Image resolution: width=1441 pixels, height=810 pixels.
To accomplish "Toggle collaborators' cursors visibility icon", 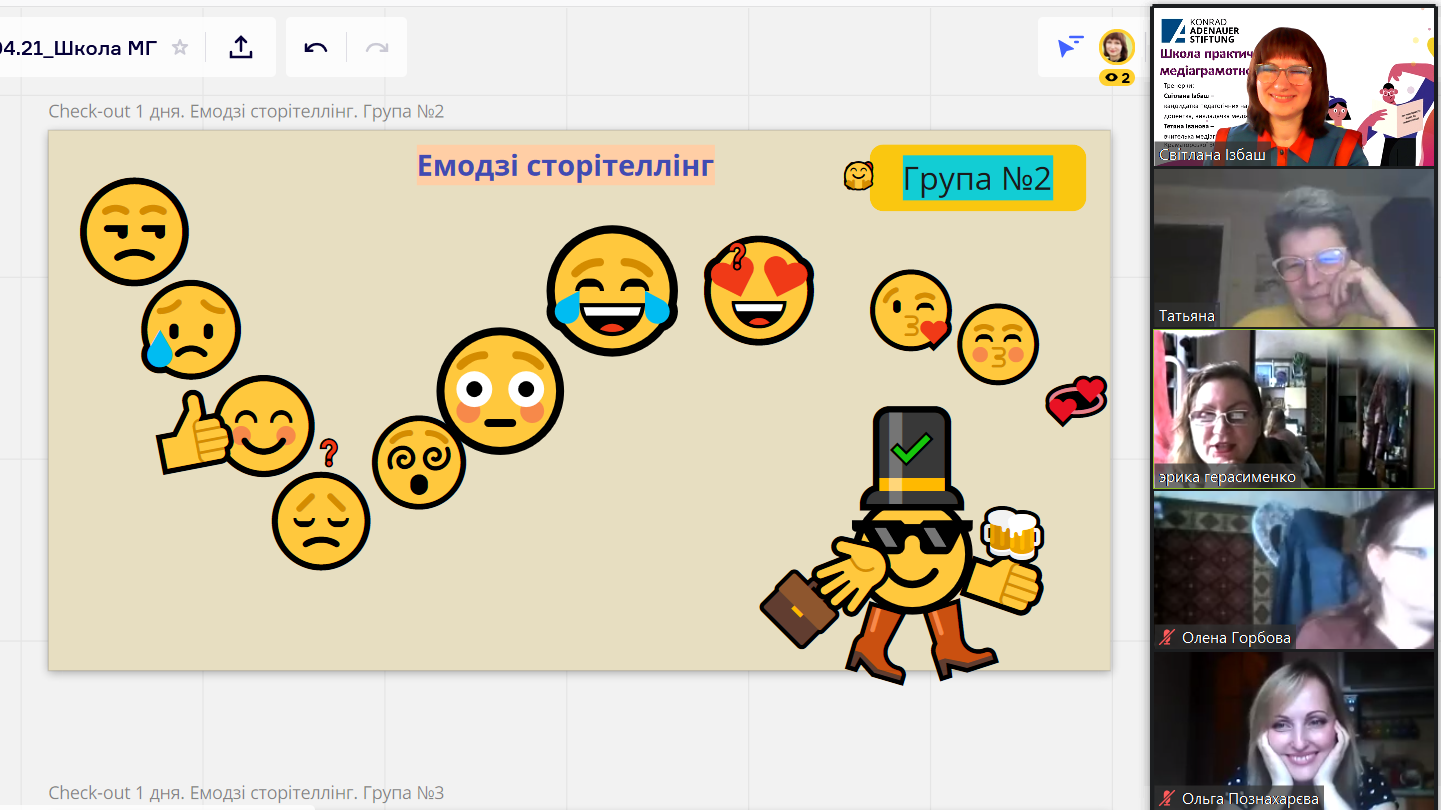I will [1070, 47].
